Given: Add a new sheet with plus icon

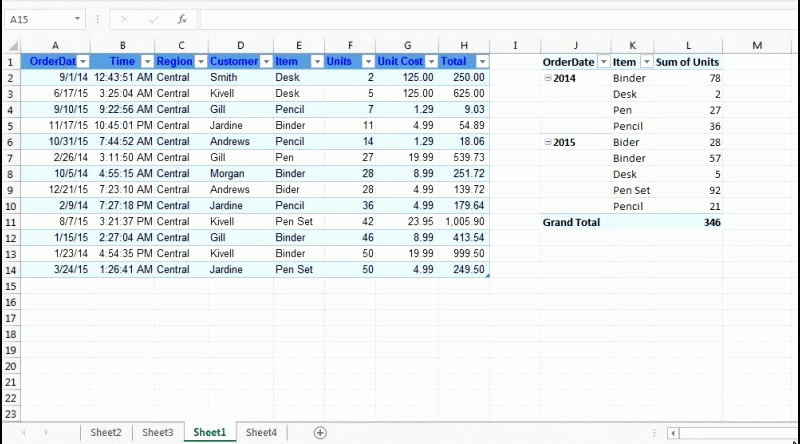Looking at the screenshot, I should click(x=320, y=433).
